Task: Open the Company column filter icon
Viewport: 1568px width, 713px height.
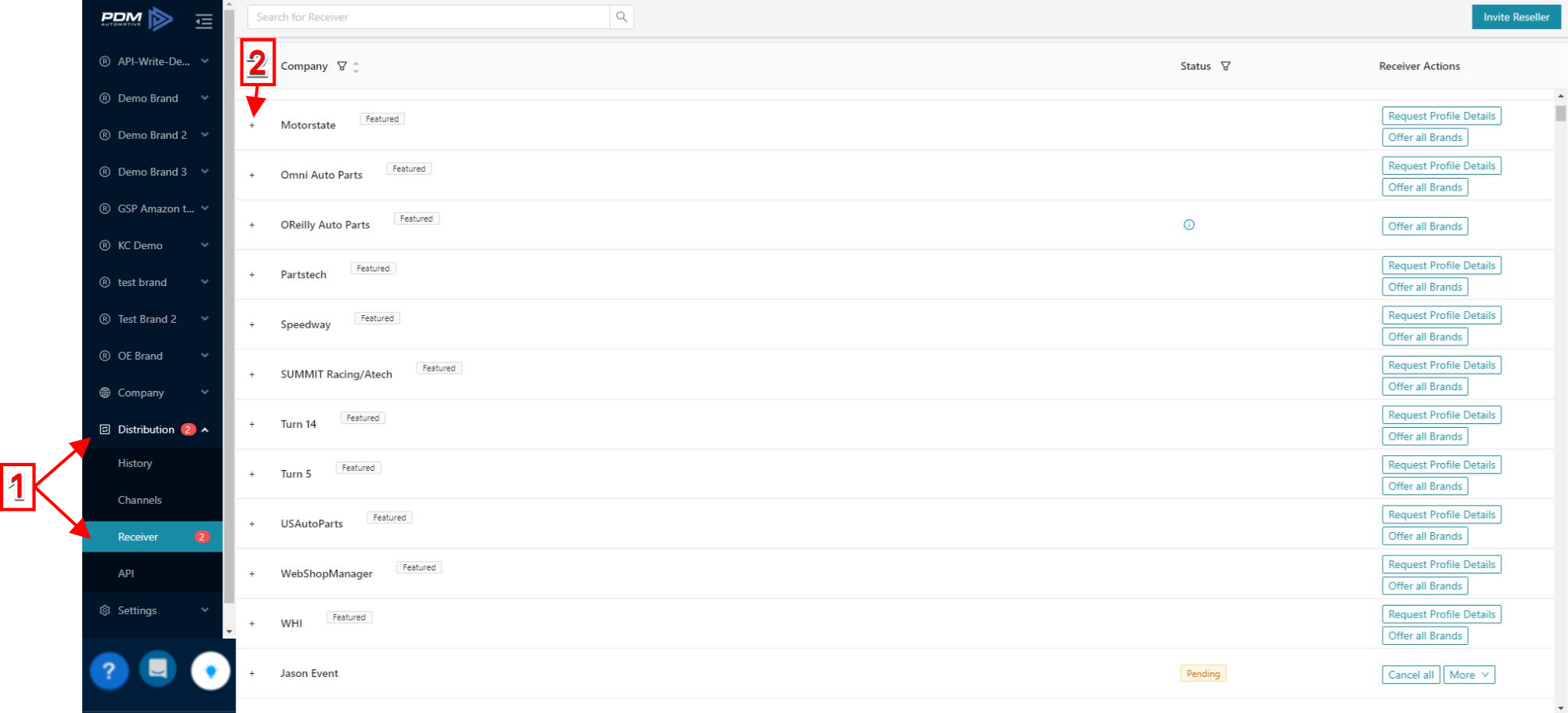Action: coord(342,66)
